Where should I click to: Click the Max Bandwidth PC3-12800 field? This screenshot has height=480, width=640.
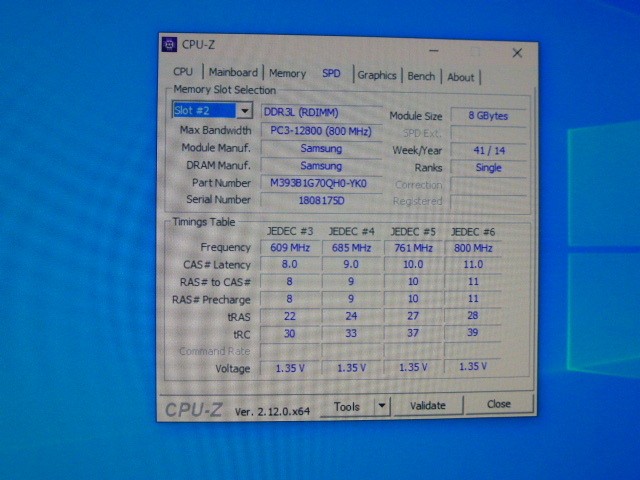320,130
